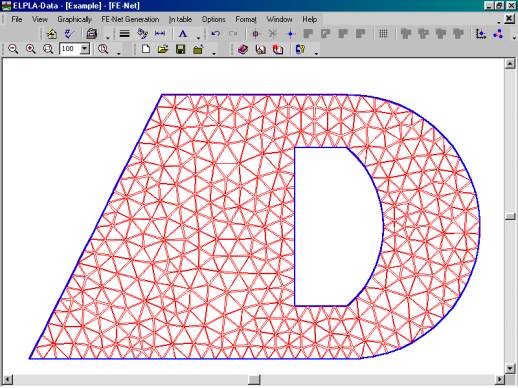Click the briefcase-shaped toolbar icon
Viewport: 518px width, 388px height.
tap(92, 34)
